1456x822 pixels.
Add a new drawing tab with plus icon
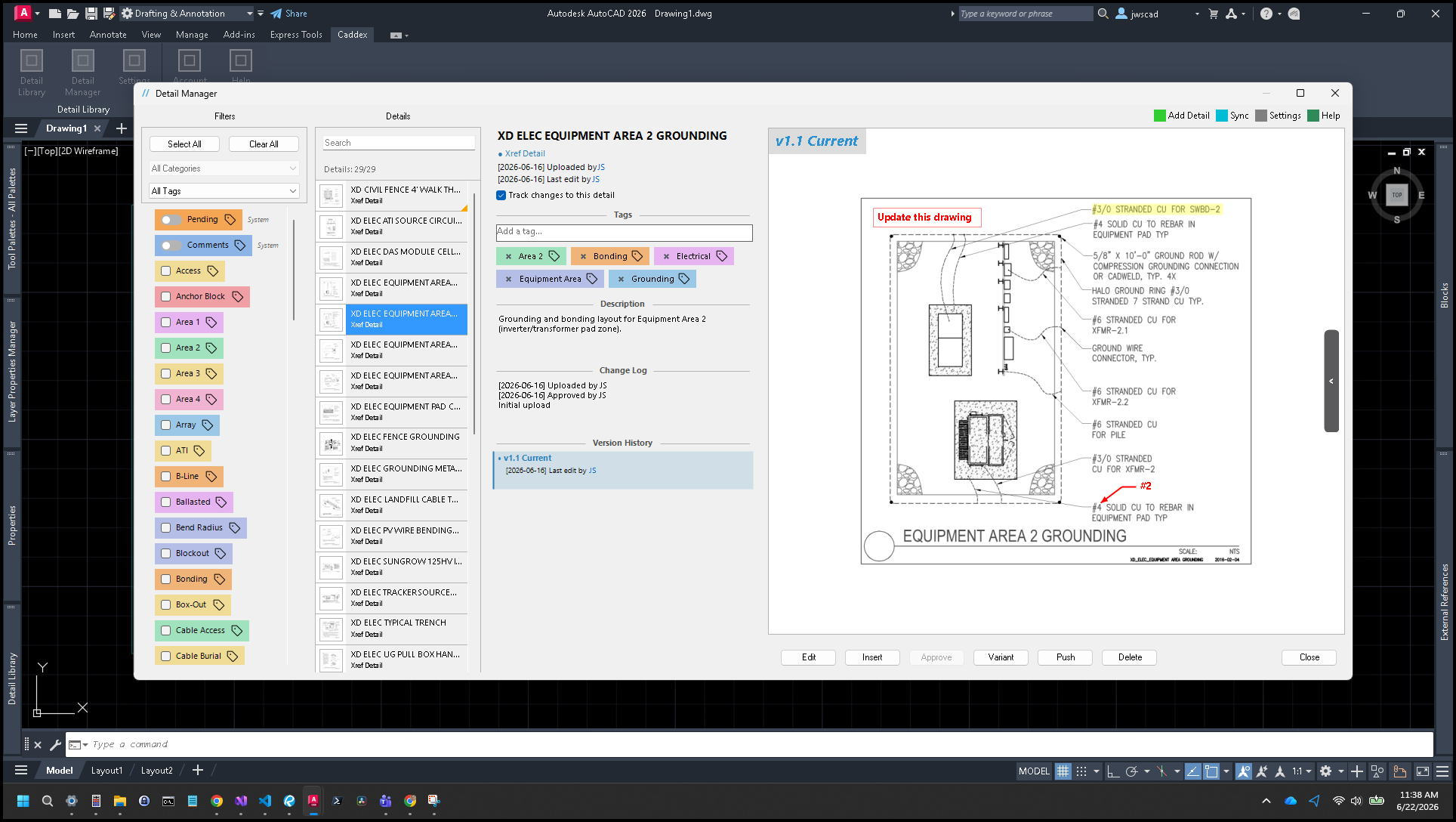122,128
